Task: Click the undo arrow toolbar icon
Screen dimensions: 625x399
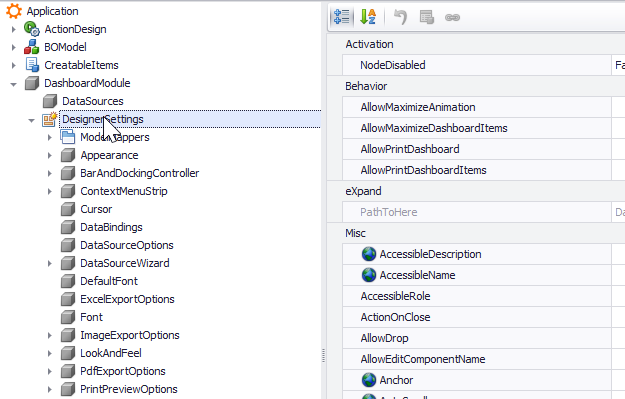Action: (x=400, y=17)
